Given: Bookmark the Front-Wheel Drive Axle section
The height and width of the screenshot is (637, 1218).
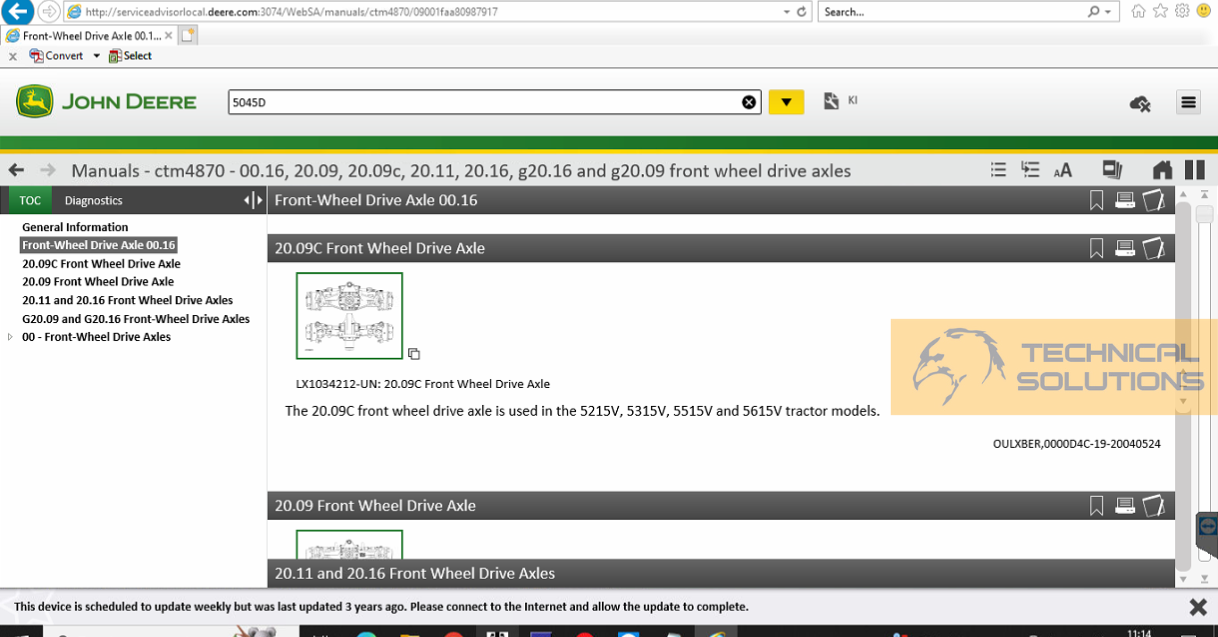Looking at the screenshot, I should pos(1096,200).
